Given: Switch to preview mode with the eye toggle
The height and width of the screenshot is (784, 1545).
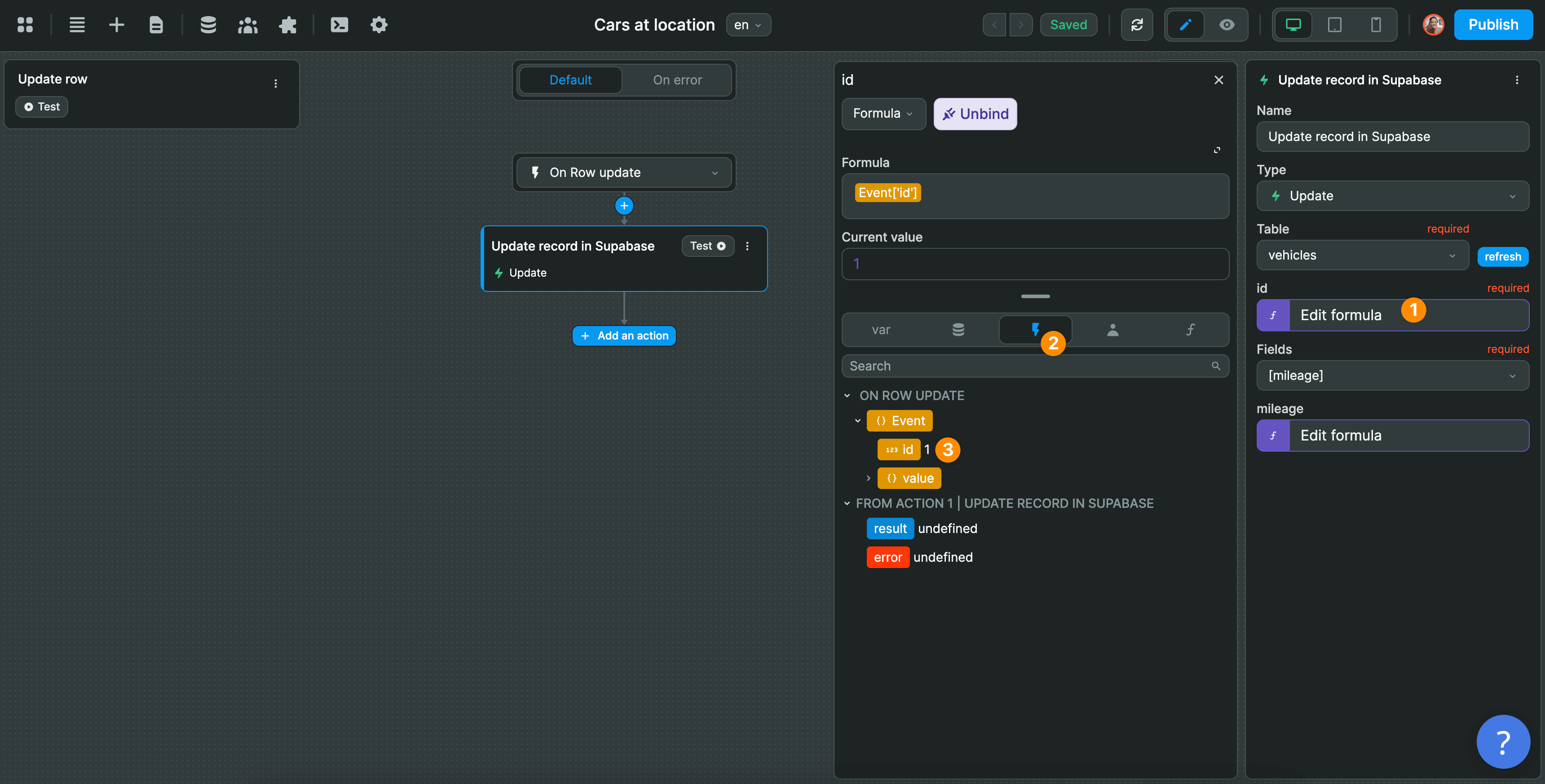Looking at the screenshot, I should (x=1227, y=25).
